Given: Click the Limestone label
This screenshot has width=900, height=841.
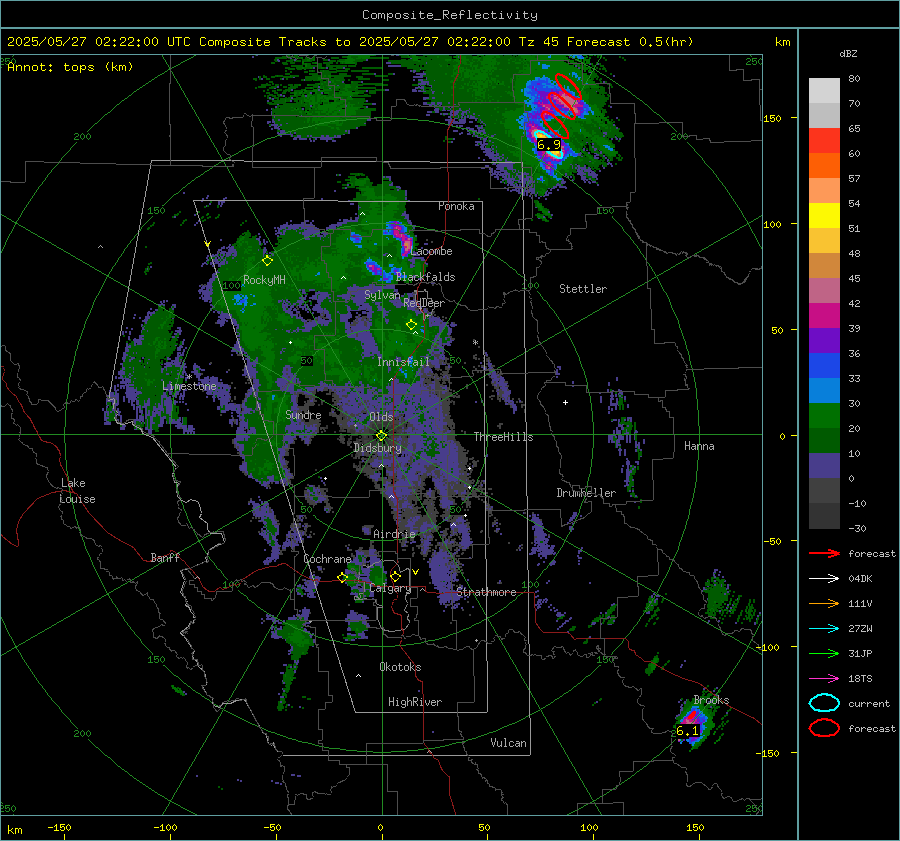Looking at the screenshot, I should pyautogui.click(x=189, y=386).
